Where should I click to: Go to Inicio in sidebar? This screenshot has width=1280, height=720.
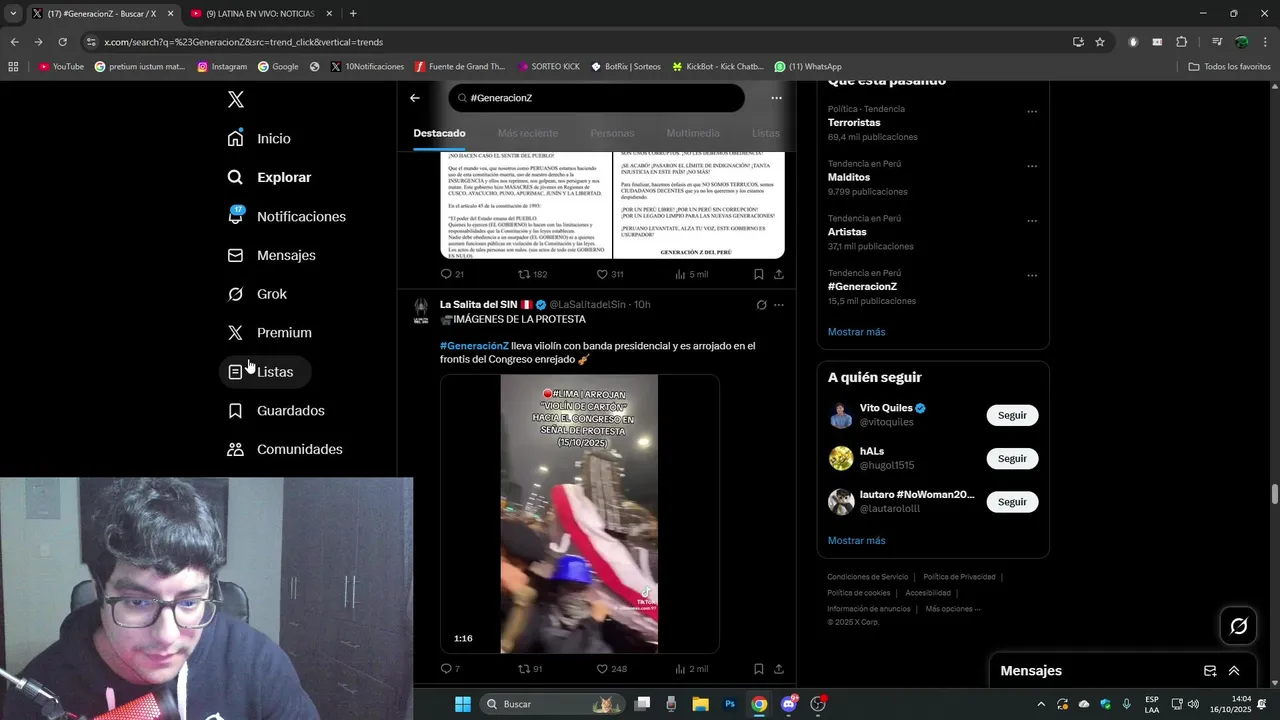point(260,138)
